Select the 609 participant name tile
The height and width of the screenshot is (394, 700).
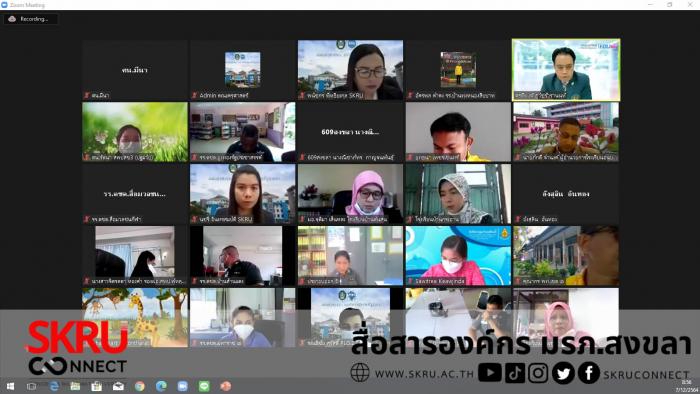[x=350, y=132]
